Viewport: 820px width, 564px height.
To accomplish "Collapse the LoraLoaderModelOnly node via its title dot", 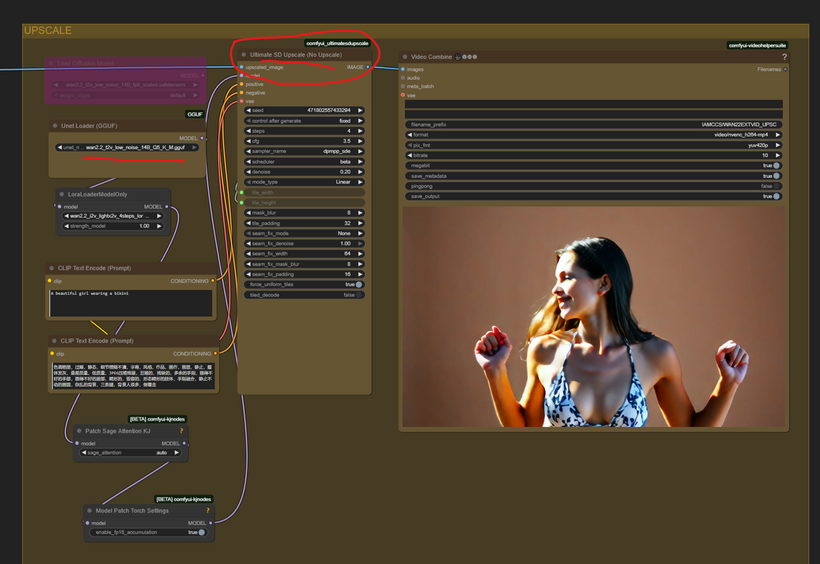I will point(63,195).
